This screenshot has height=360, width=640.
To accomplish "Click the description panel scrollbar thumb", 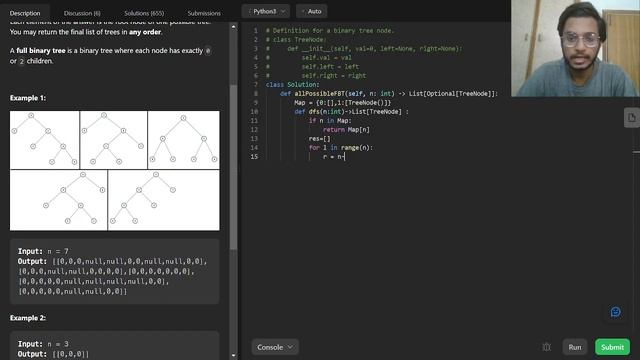I will point(233,167).
